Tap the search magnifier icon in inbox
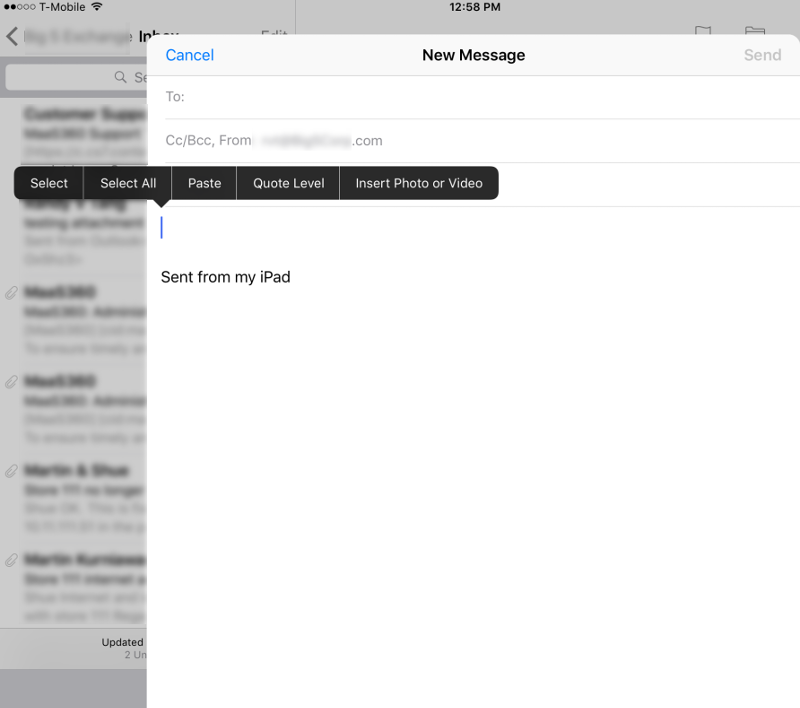This screenshot has height=708, width=800. [x=120, y=78]
